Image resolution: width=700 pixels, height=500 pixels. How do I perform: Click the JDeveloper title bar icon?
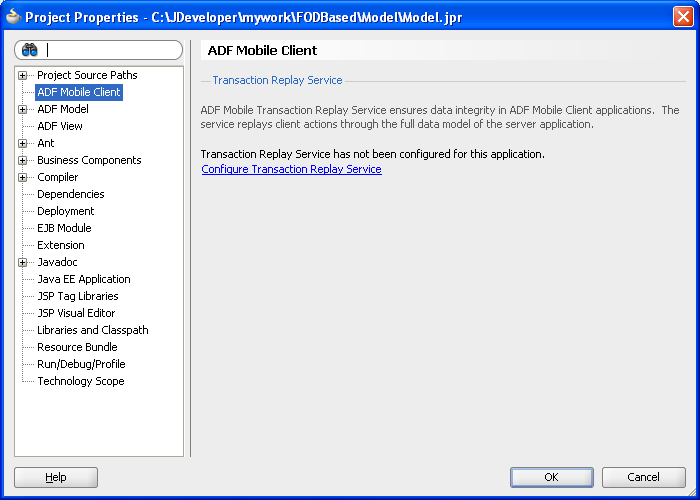point(13,16)
